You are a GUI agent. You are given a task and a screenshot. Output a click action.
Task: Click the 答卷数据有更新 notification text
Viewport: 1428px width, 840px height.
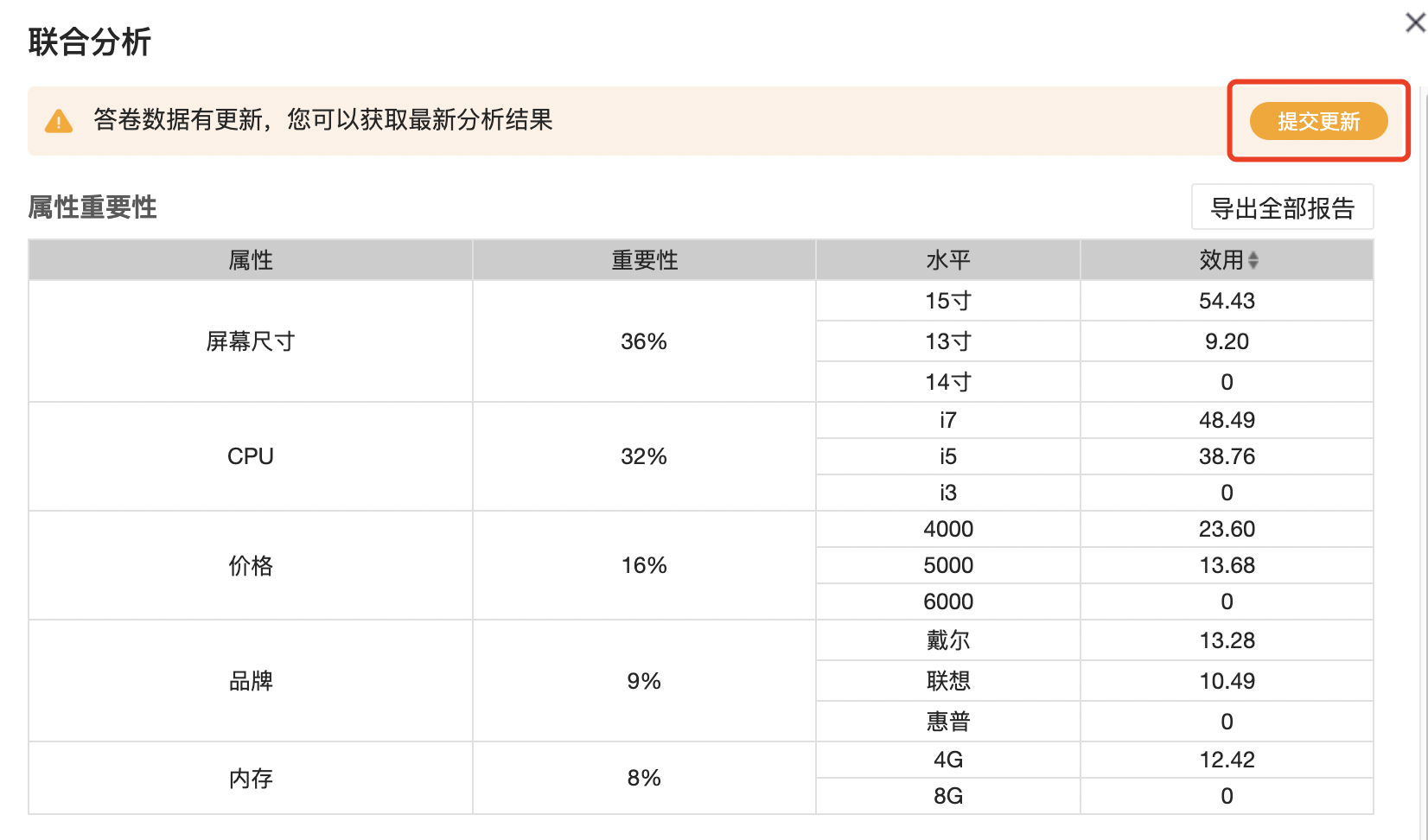(x=323, y=119)
